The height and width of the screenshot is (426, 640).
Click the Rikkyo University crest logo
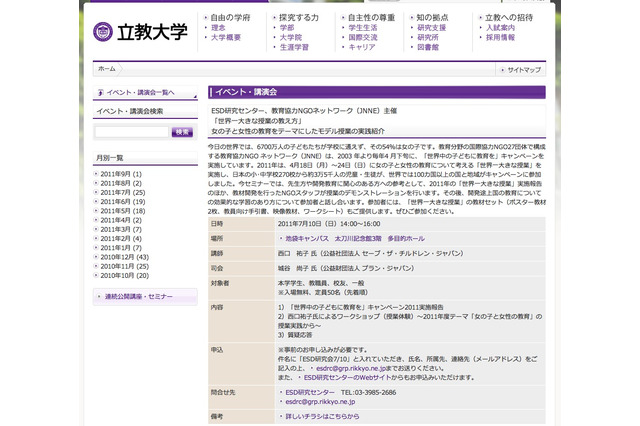tap(103, 32)
